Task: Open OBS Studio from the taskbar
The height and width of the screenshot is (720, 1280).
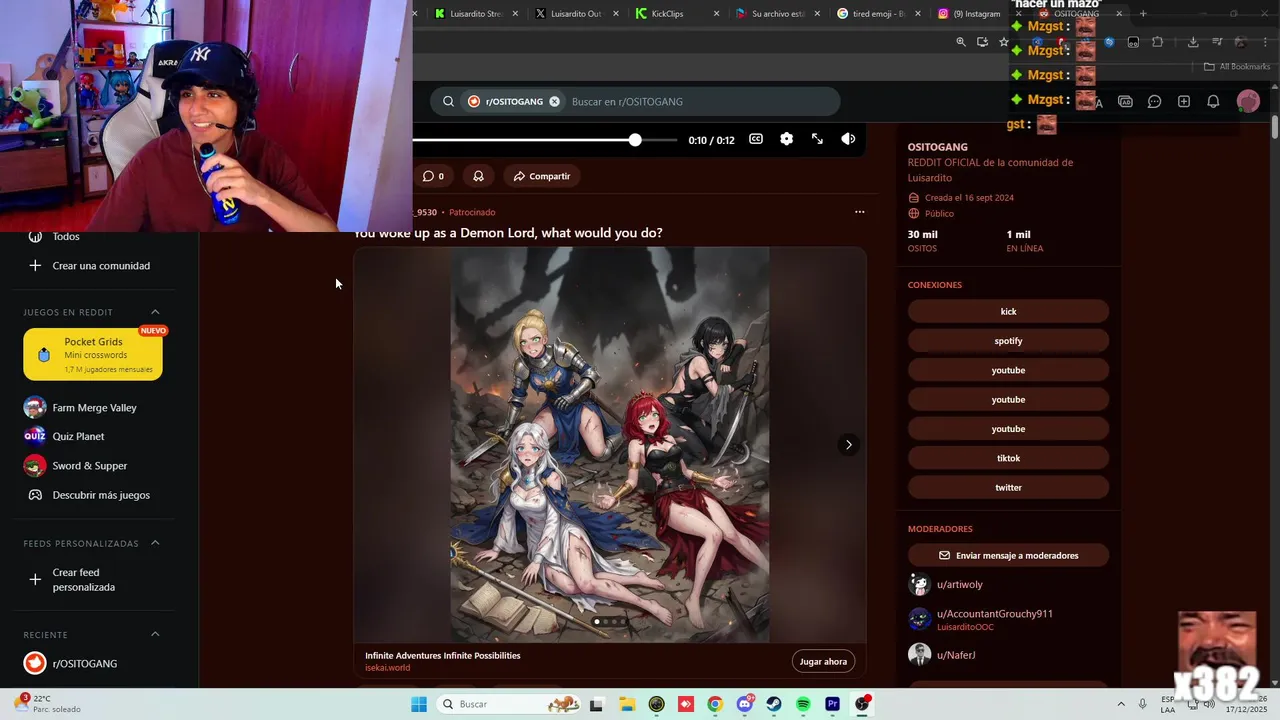Action: pyautogui.click(x=862, y=704)
